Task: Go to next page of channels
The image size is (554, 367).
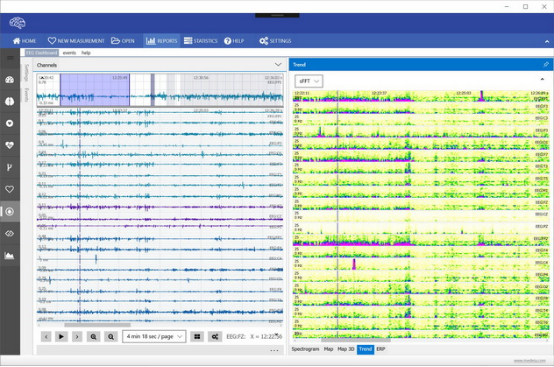Action: coord(77,337)
